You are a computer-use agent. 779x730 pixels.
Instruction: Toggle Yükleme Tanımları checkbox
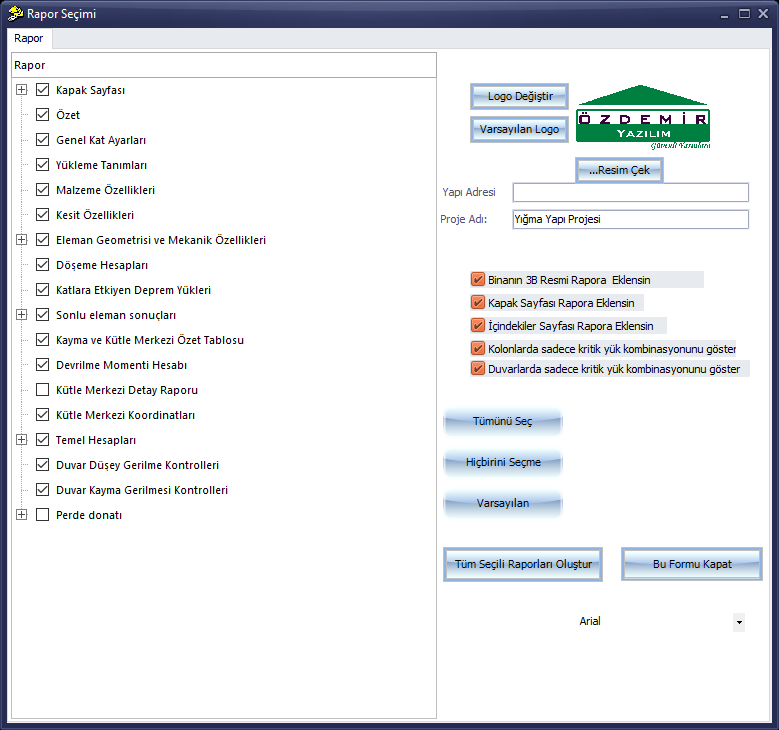coord(43,165)
